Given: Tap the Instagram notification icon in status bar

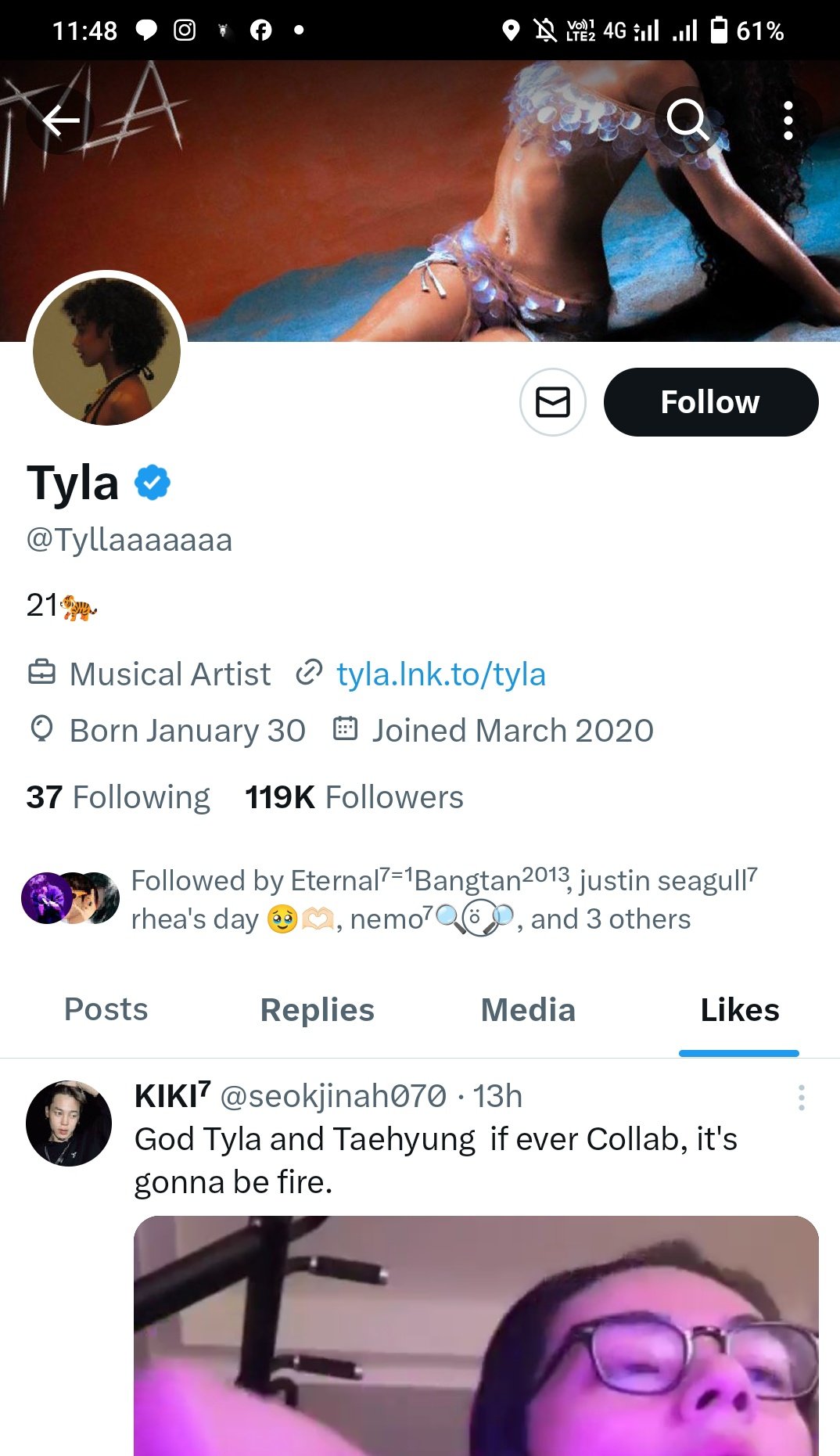Looking at the screenshot, I should coord(185,31).
